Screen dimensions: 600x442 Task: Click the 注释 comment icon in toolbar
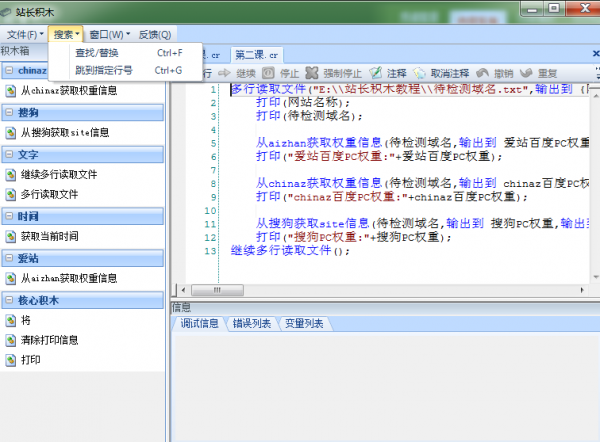[375, 73]
